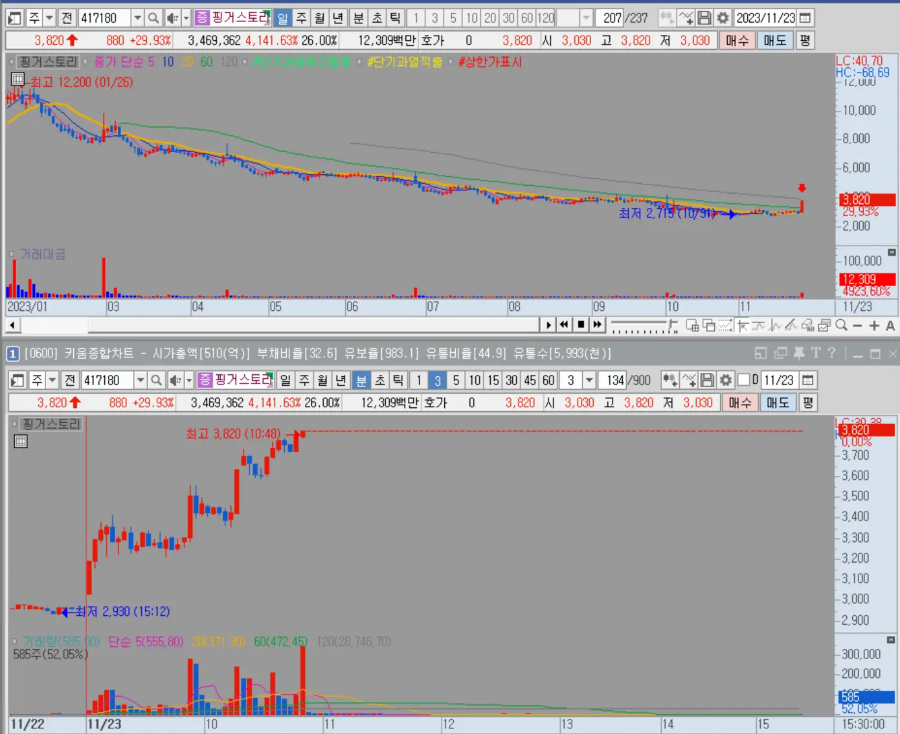
Task: Toggle the D checkbox in lower toolbar
Action: 744,380
